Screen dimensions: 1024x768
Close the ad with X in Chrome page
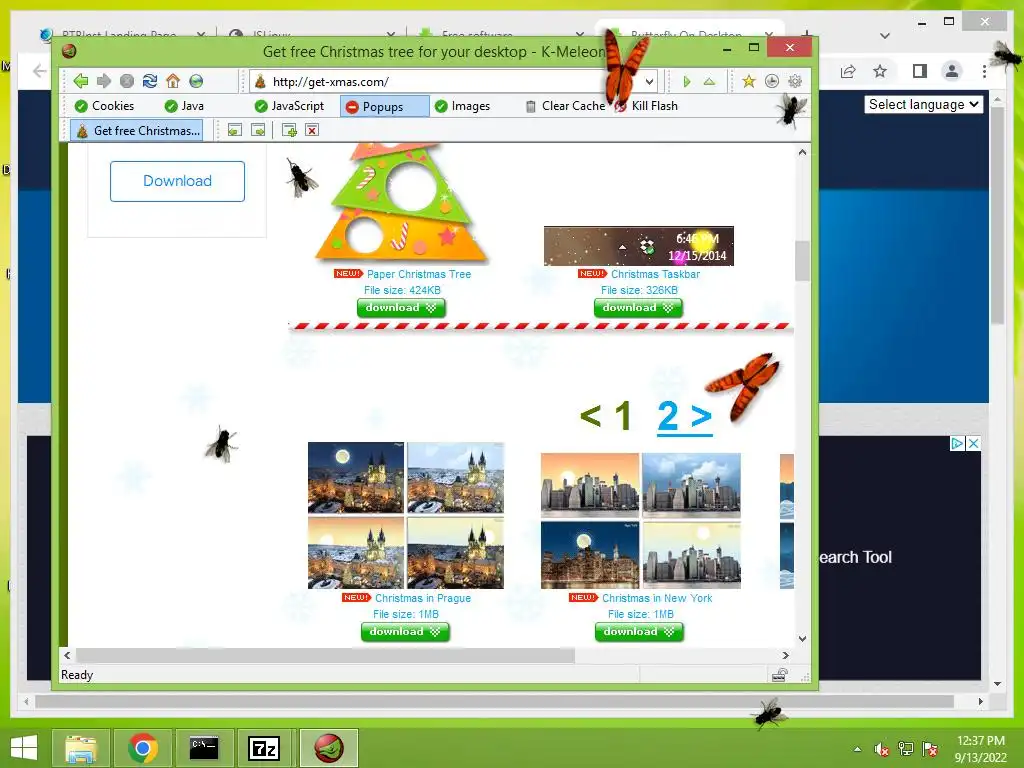[x=973, y=443]
